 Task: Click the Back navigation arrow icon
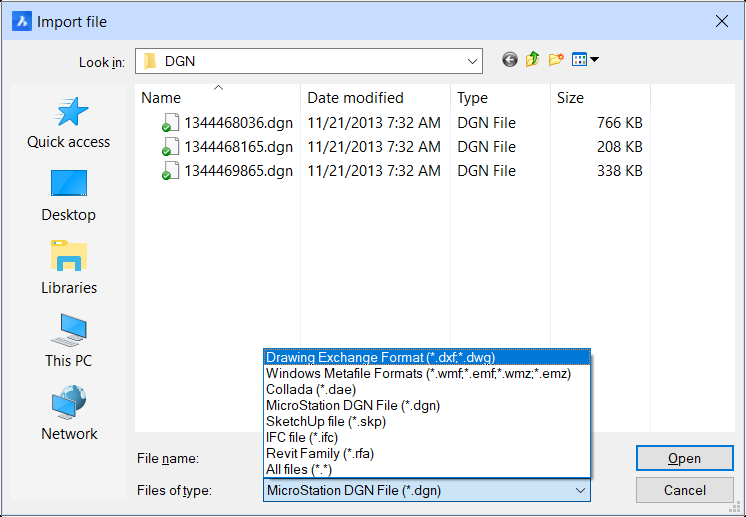[510, 60]
